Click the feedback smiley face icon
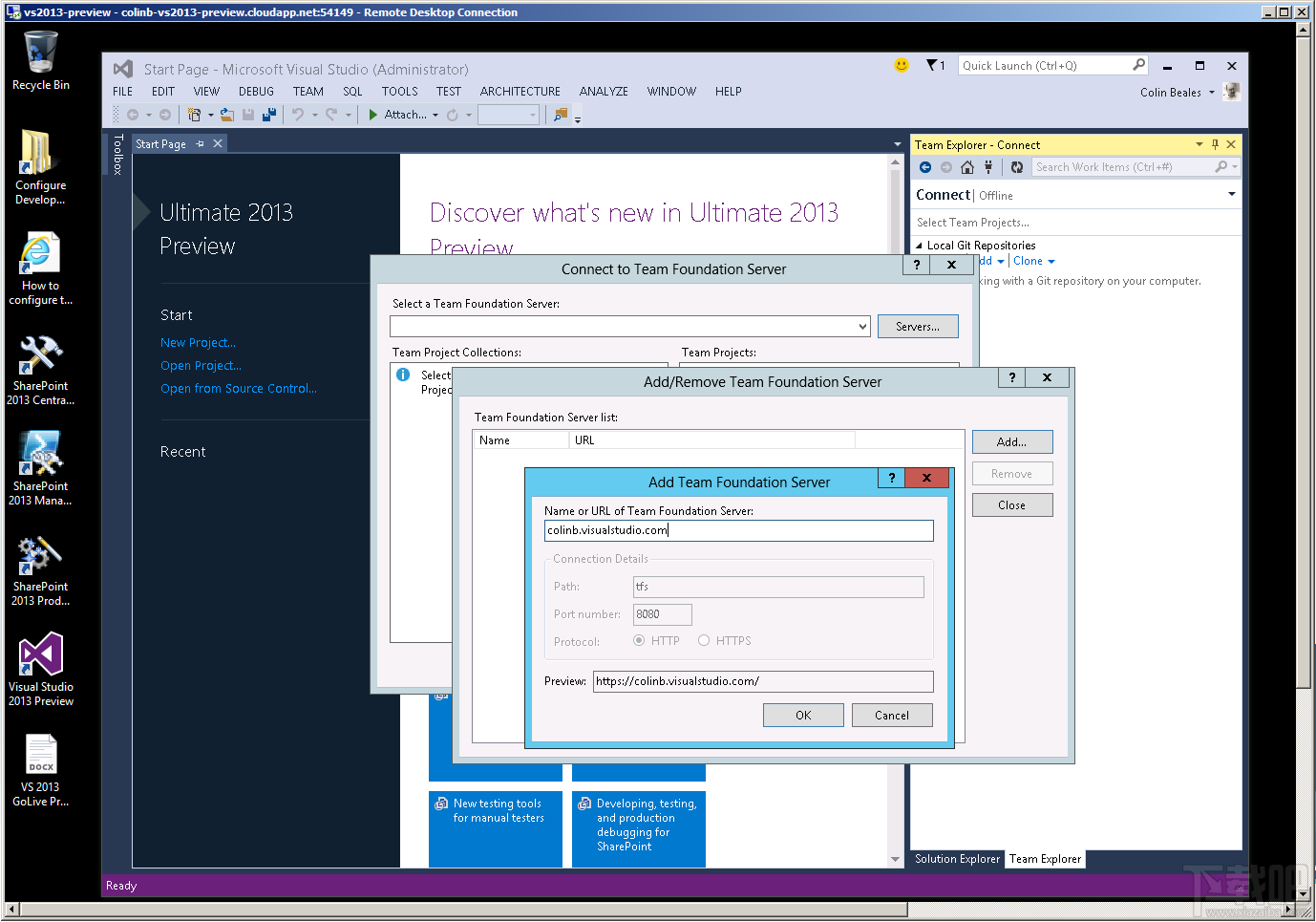The height and width of the screenshot is (922, 1316). 901,65
